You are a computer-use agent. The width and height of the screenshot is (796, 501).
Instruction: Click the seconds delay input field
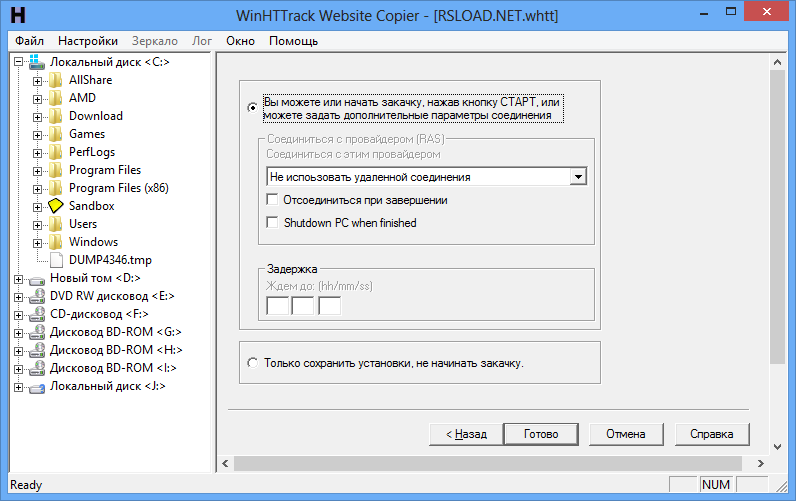[329, 306]
